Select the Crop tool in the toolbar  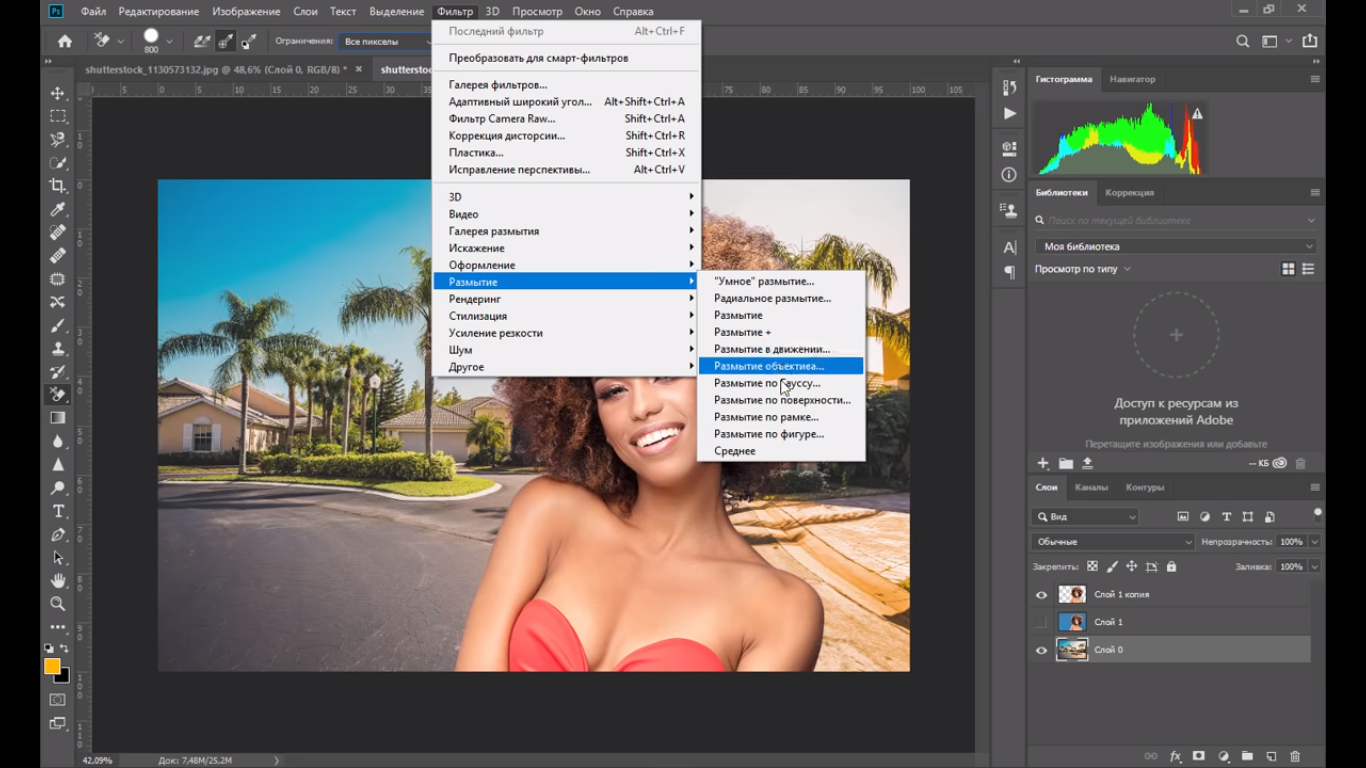click(58, 186)
